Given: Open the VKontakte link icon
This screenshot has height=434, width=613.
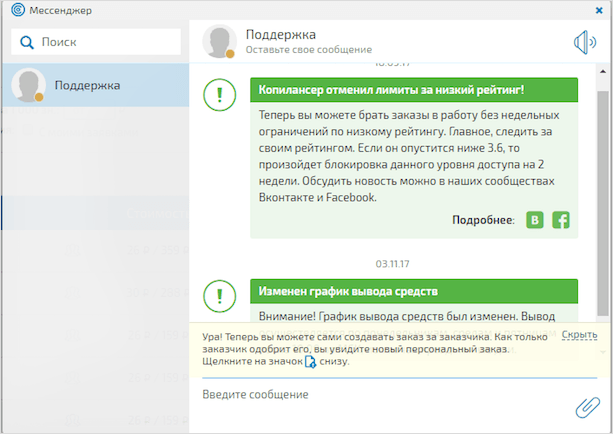Looking at the screenshot, I should coord(535,220).
